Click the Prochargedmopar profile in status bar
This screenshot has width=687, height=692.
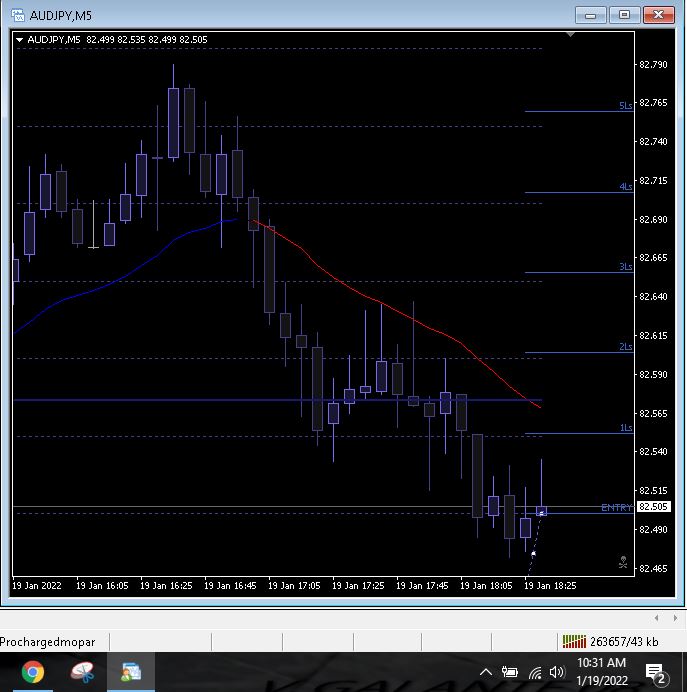(48, 642)
